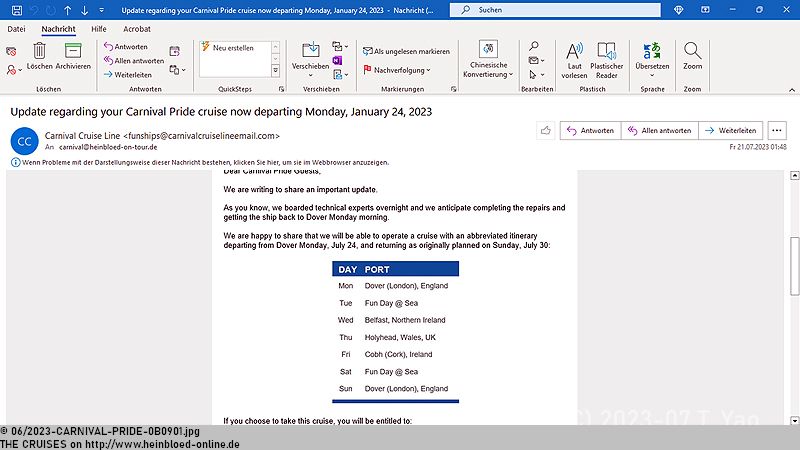Click the Find magnifier in Bearbeiten group
Image resolution: width=800 pixels, height=450 pixels.
click(x=534, y=46)
